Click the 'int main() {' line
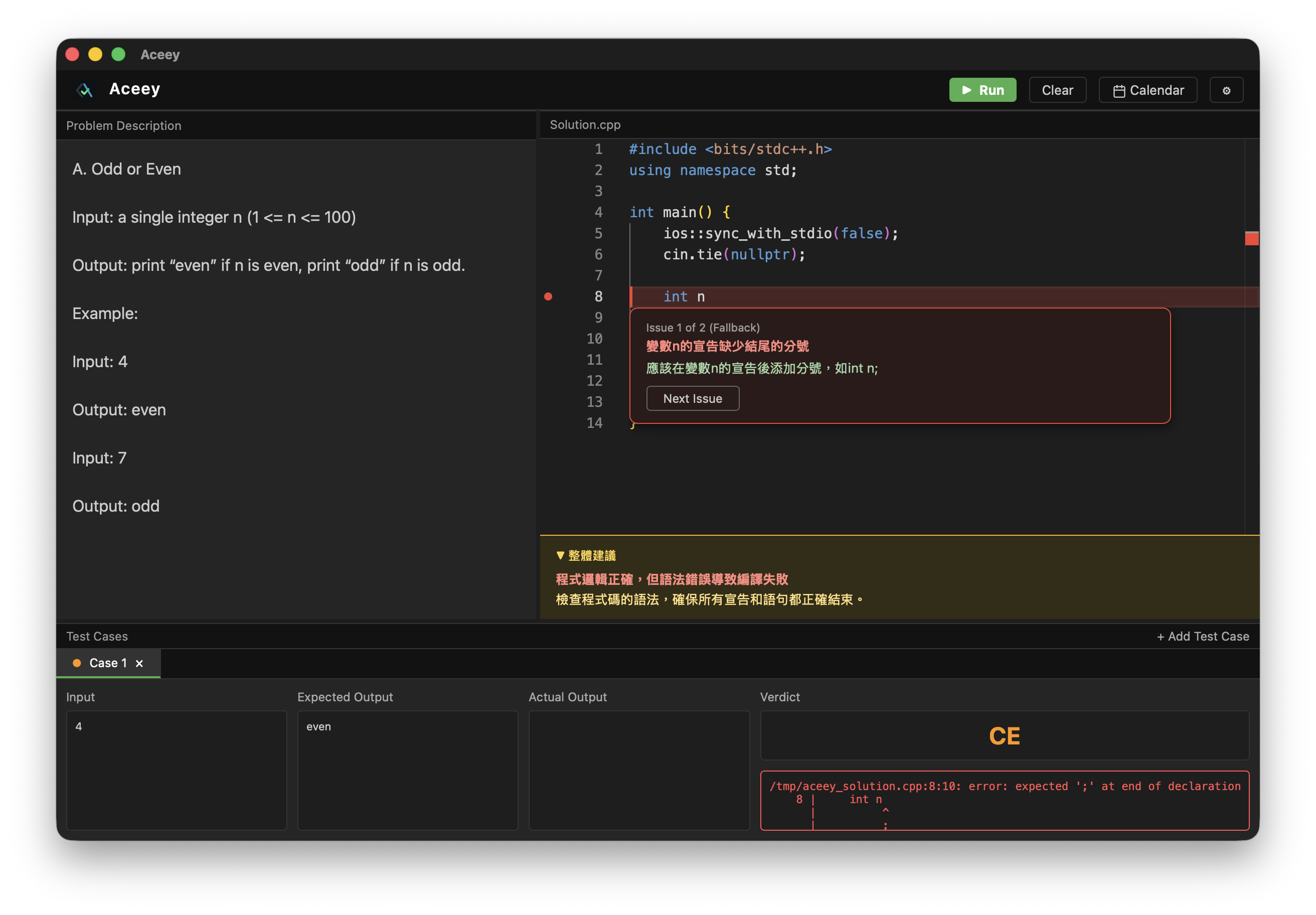Screen dimensions: 1316x915 pos(680,212)
